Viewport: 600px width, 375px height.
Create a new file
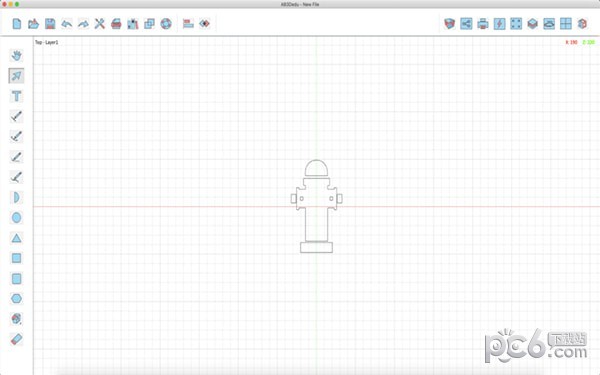pos(17,24)
